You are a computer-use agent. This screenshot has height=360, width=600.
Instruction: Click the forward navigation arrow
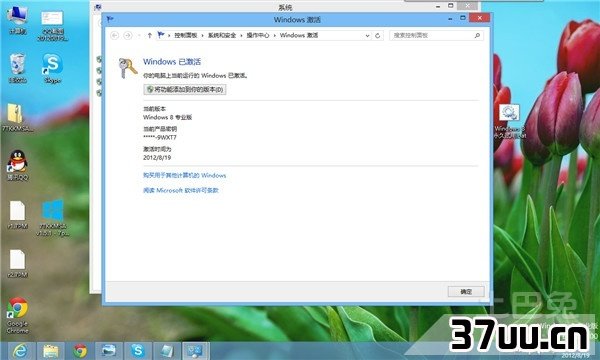click(x=128, y=35)
